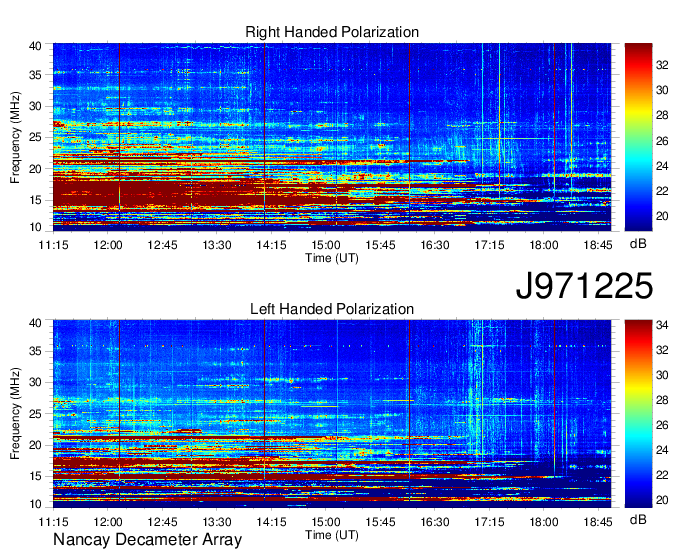This screenshot has height=552, width=680.
Task: Click value 30 on Left Handed colorbar scale
Action: 662,375
